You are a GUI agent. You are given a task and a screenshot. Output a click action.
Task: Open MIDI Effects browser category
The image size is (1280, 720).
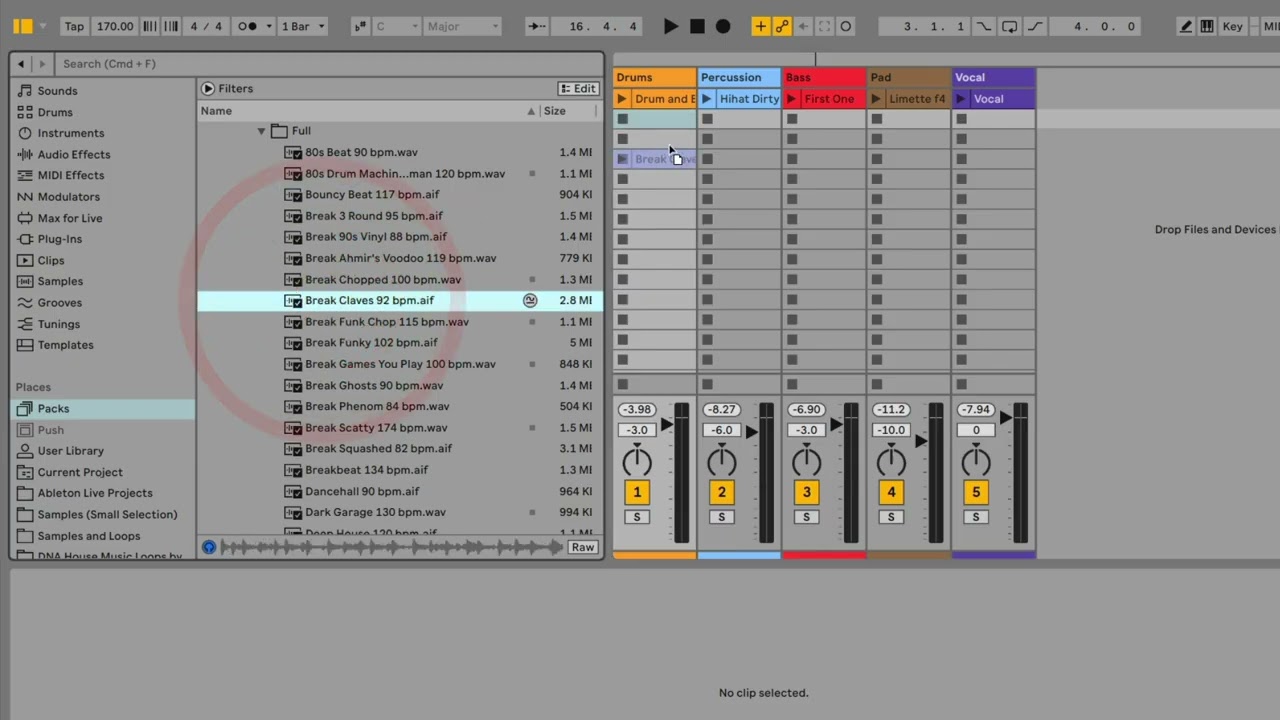(70, 175)
